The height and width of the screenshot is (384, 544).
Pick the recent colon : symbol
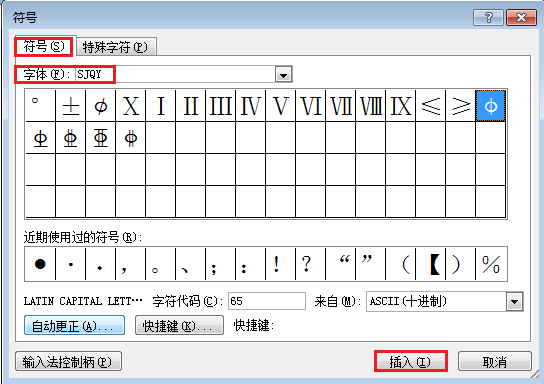(250, 264)
